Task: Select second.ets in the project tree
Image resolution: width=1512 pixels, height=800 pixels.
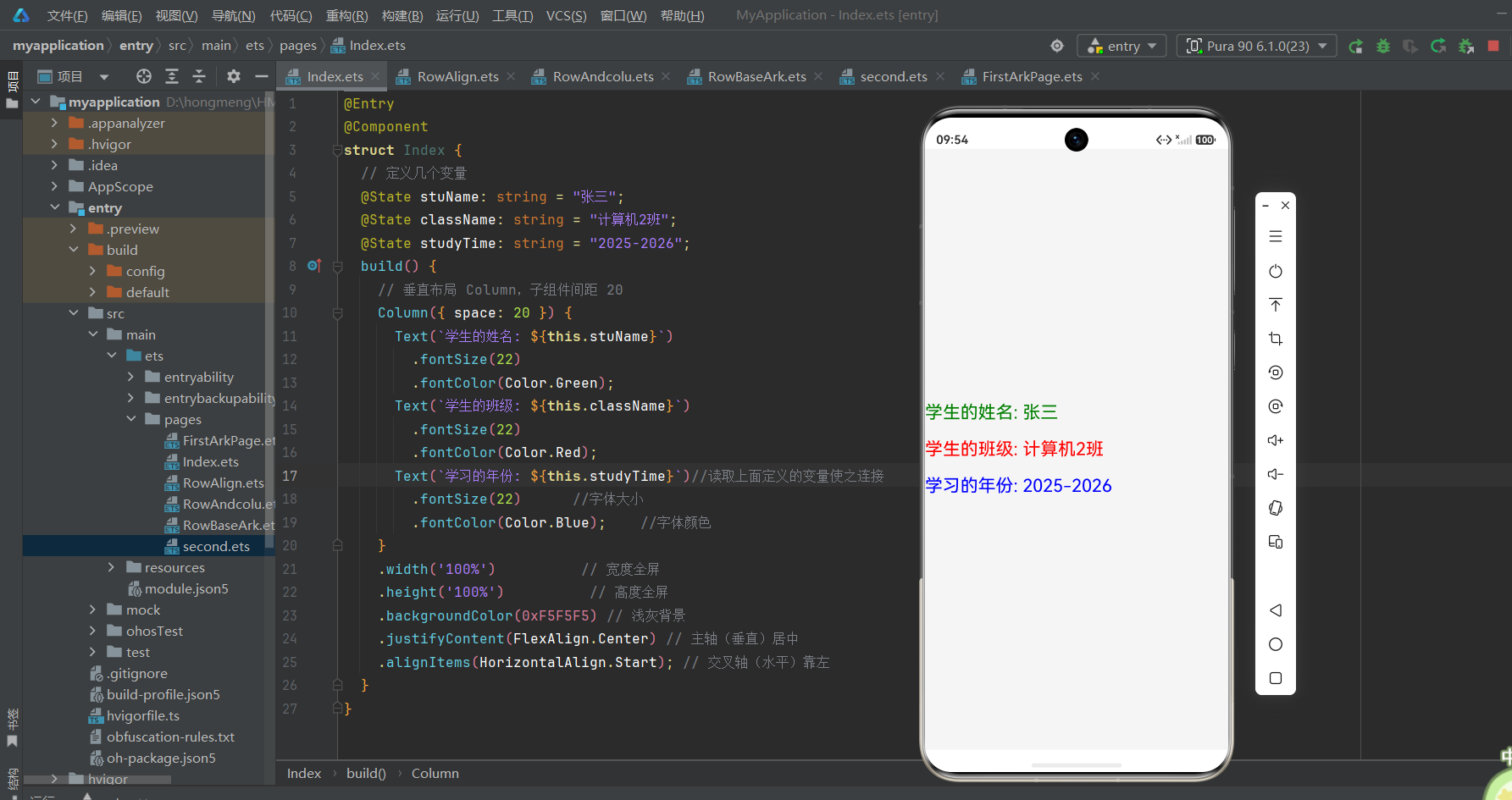Action: pyautogui.click(x=216, y=546)
